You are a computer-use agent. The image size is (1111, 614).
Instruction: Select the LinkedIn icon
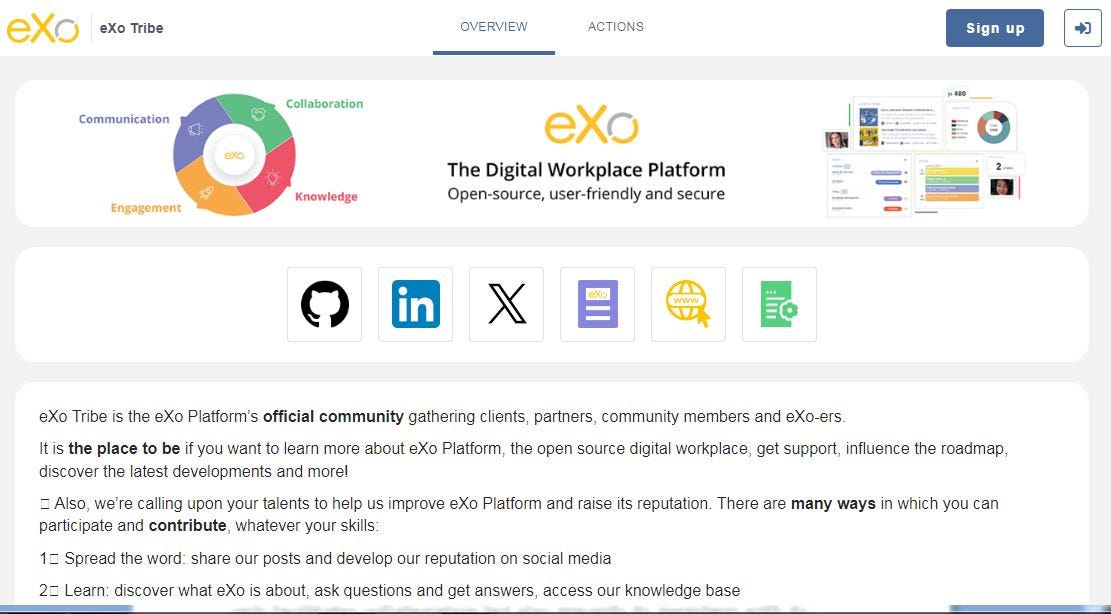(x=415, y=304)
